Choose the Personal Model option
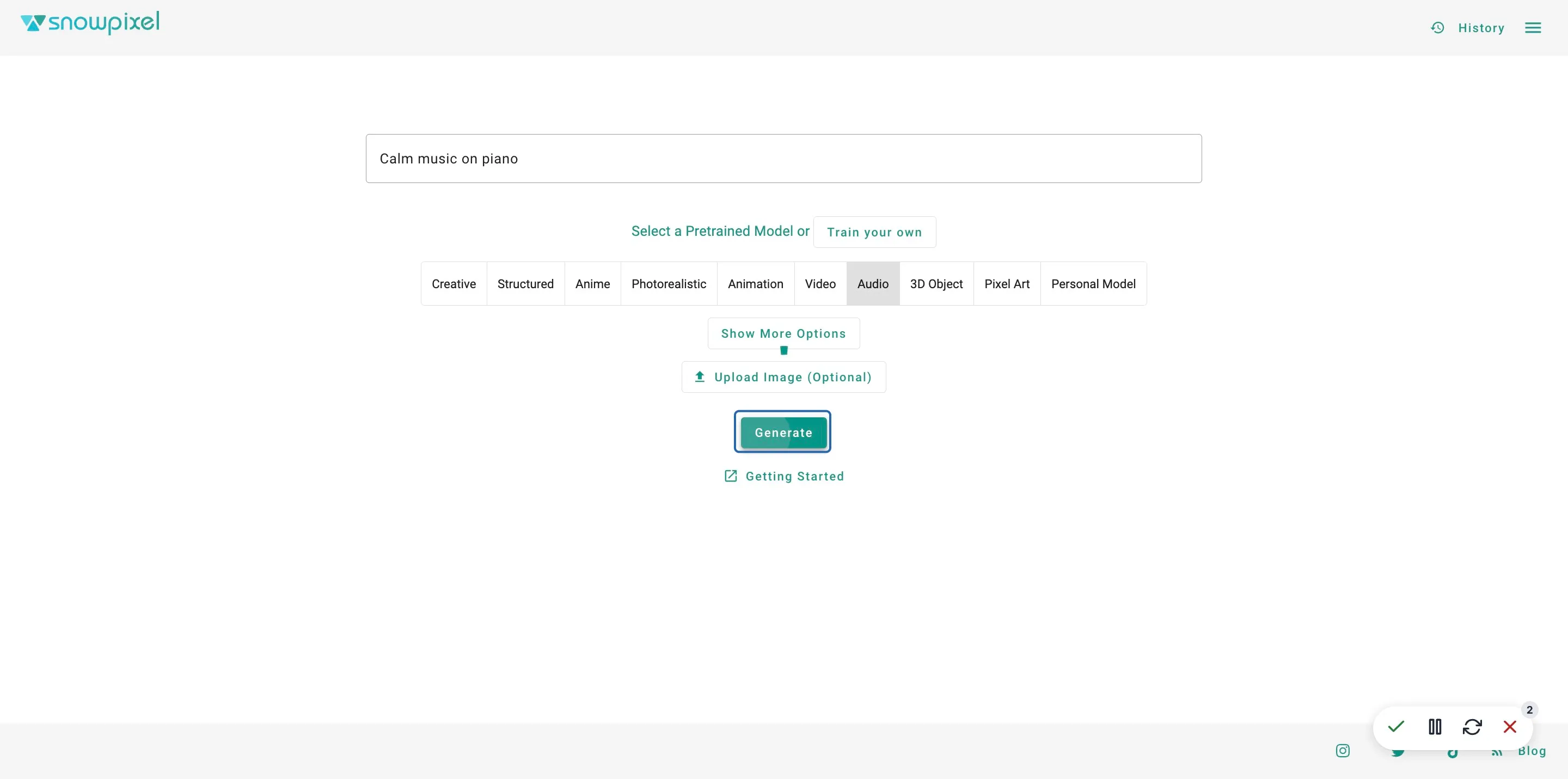Screen dimensions: 1568x779 pyautogui.click(x=1093, y=283)
